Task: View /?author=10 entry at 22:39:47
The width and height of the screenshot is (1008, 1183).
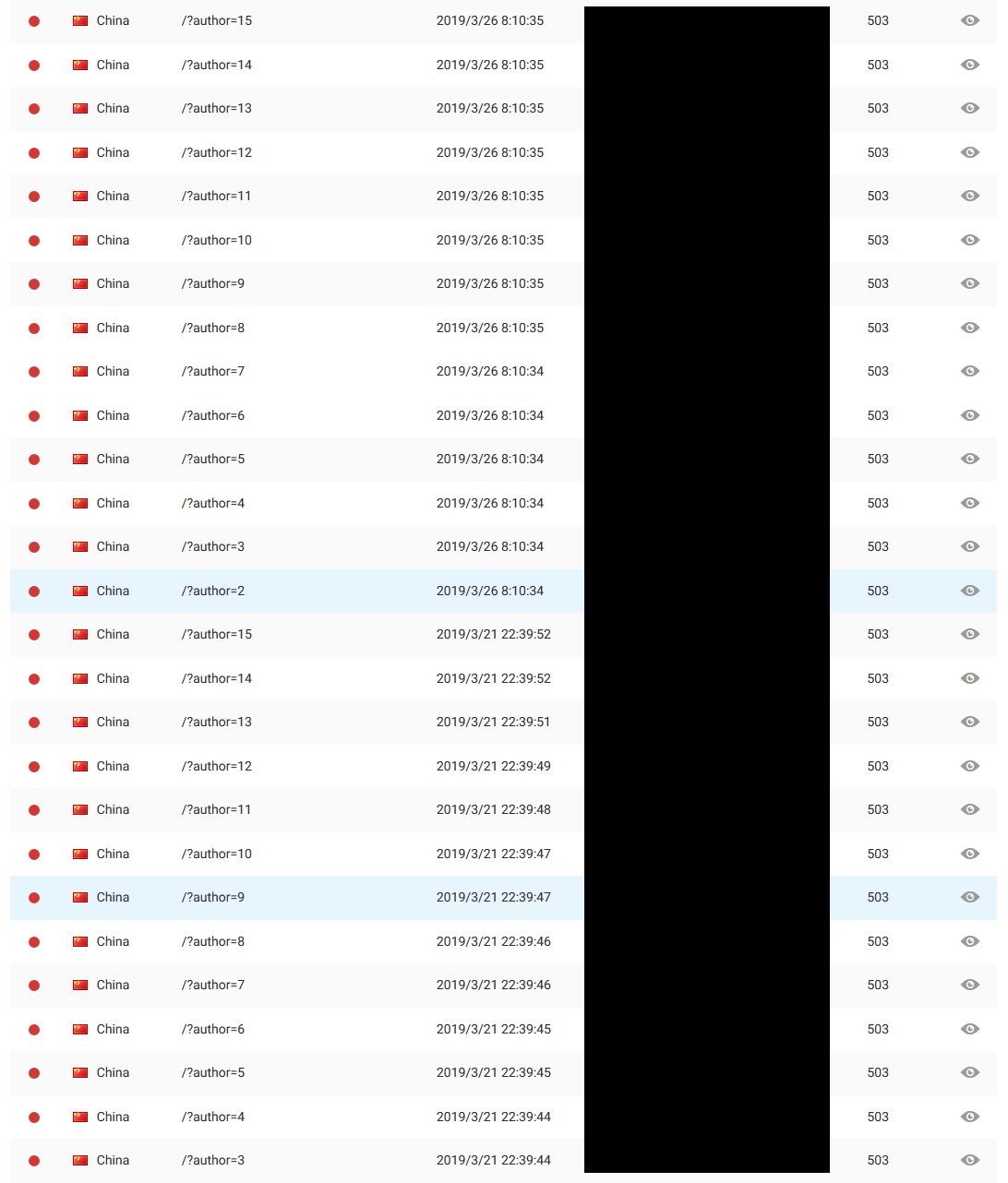Action: click(x=969, y=854)
